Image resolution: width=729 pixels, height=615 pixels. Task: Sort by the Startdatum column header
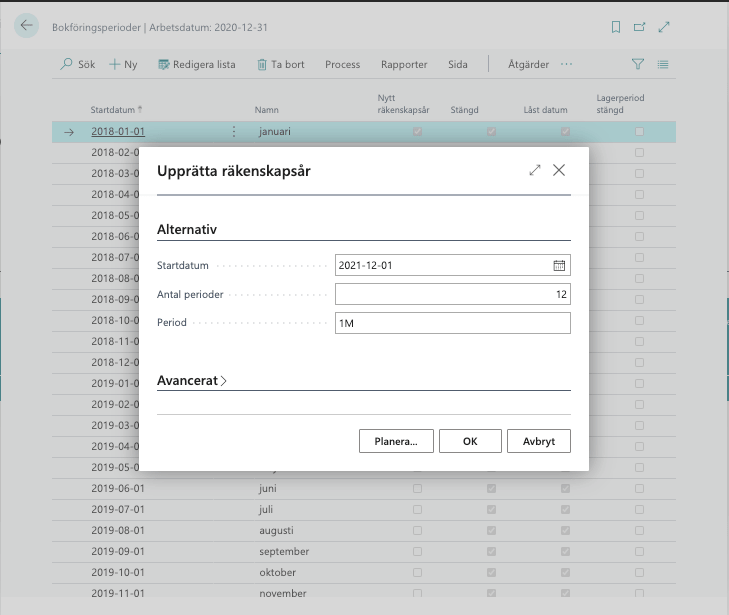116,110
